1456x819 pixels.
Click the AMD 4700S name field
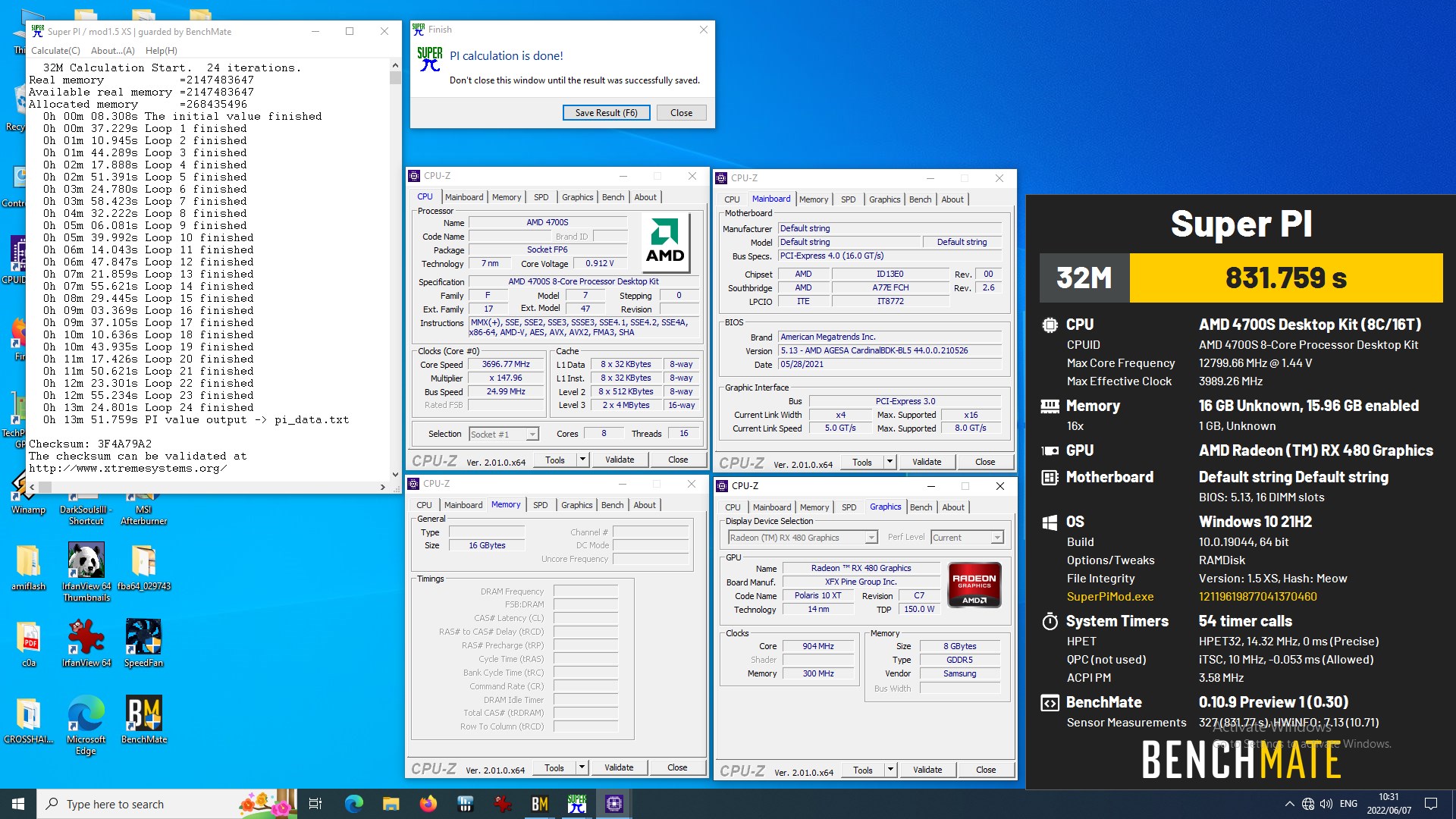(548, 222)
